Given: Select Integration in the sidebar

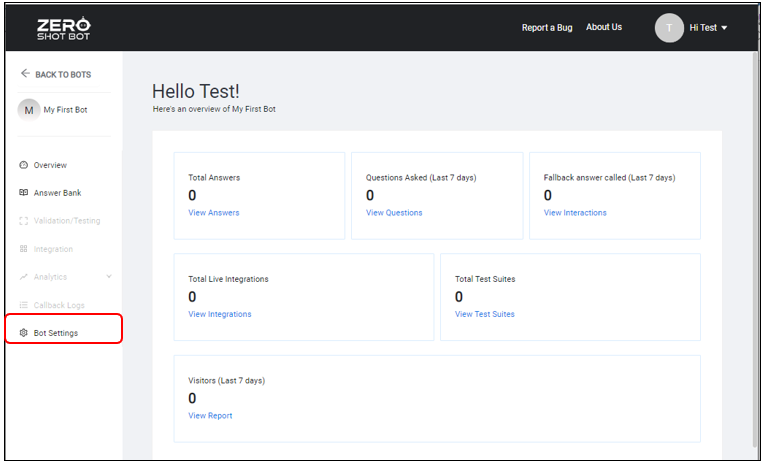Looking at the screenshot, I should 53,249.
